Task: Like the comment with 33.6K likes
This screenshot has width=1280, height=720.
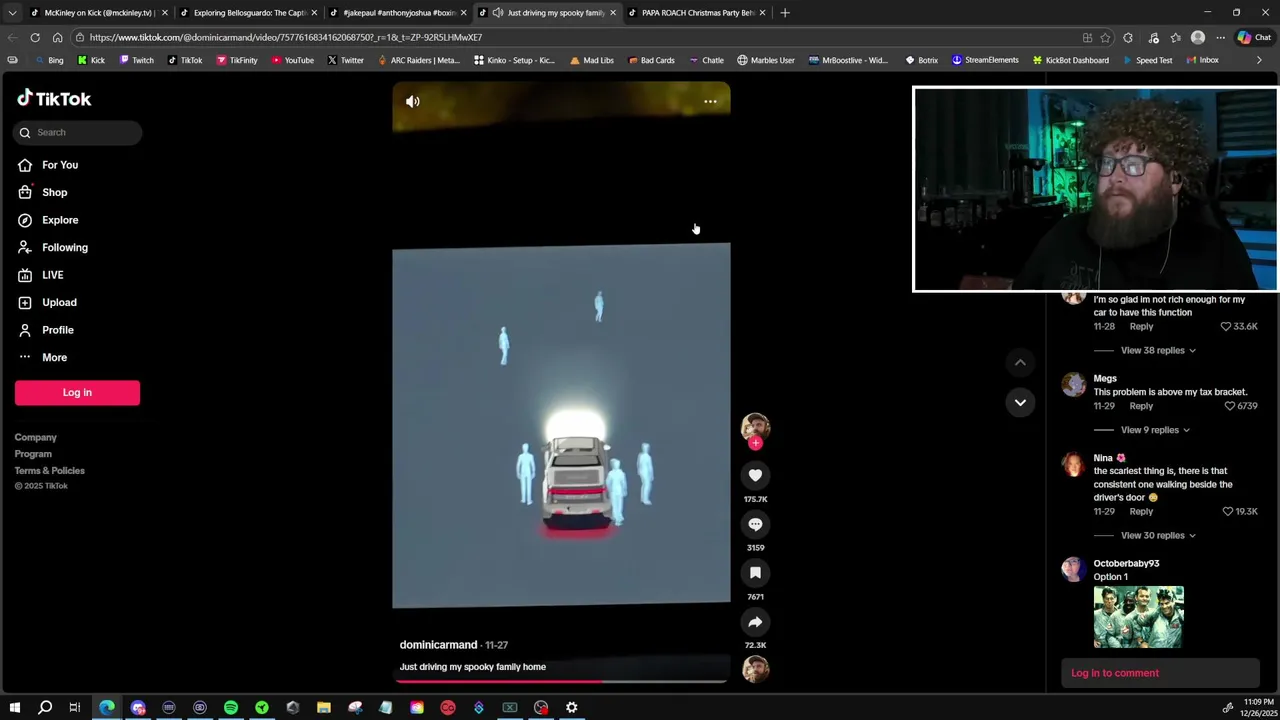Action: click(x=1225, y=326)
